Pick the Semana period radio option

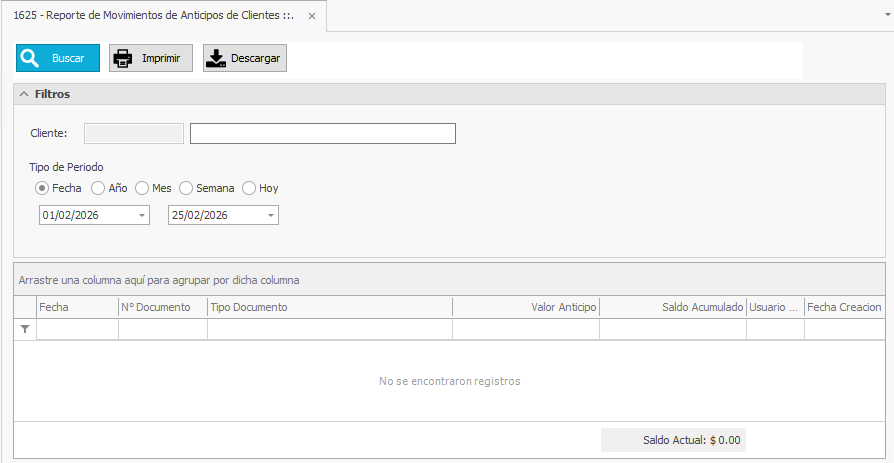pos(186,188)
